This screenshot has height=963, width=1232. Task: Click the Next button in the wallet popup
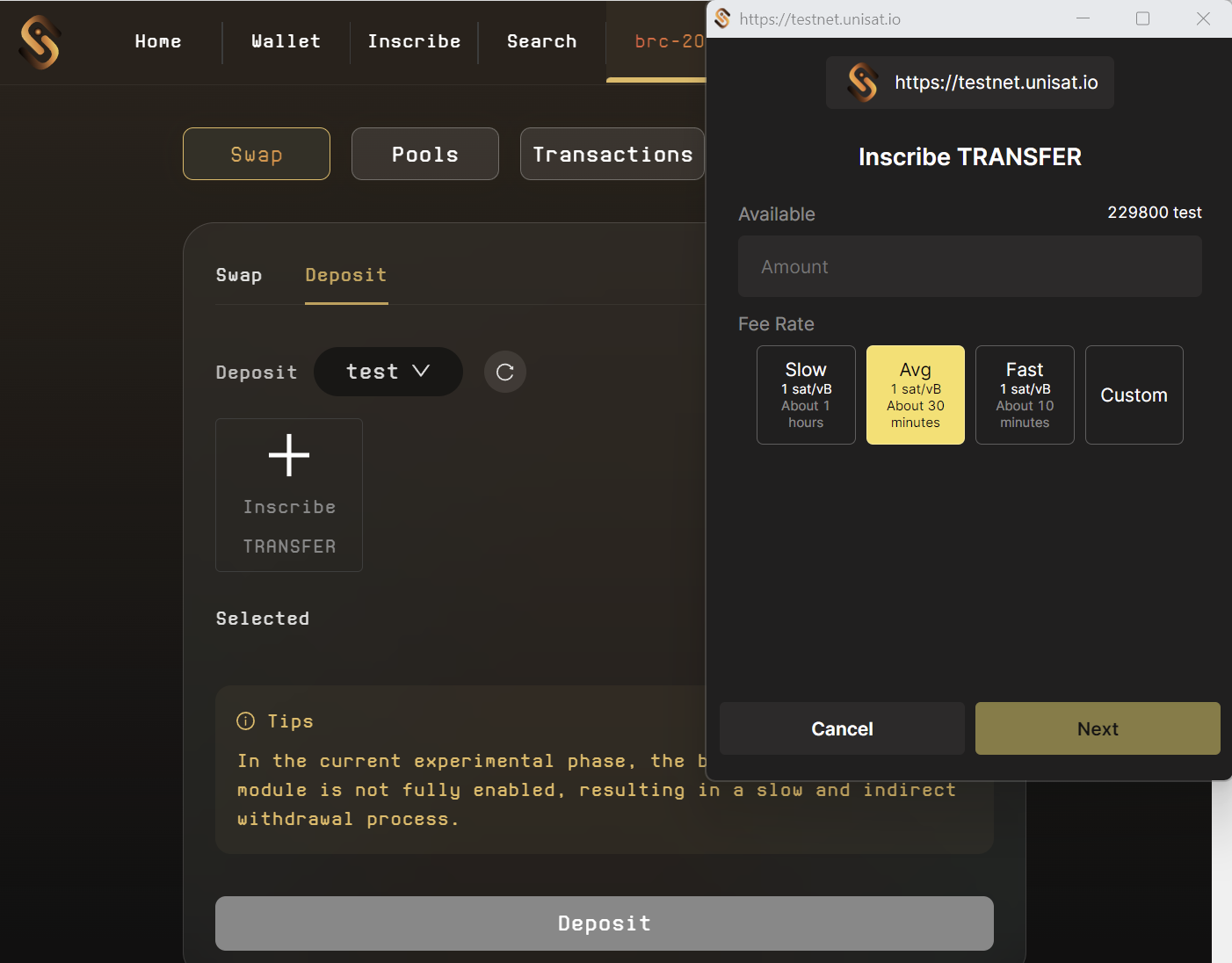pyautogui.click(x=1097, y=728)
